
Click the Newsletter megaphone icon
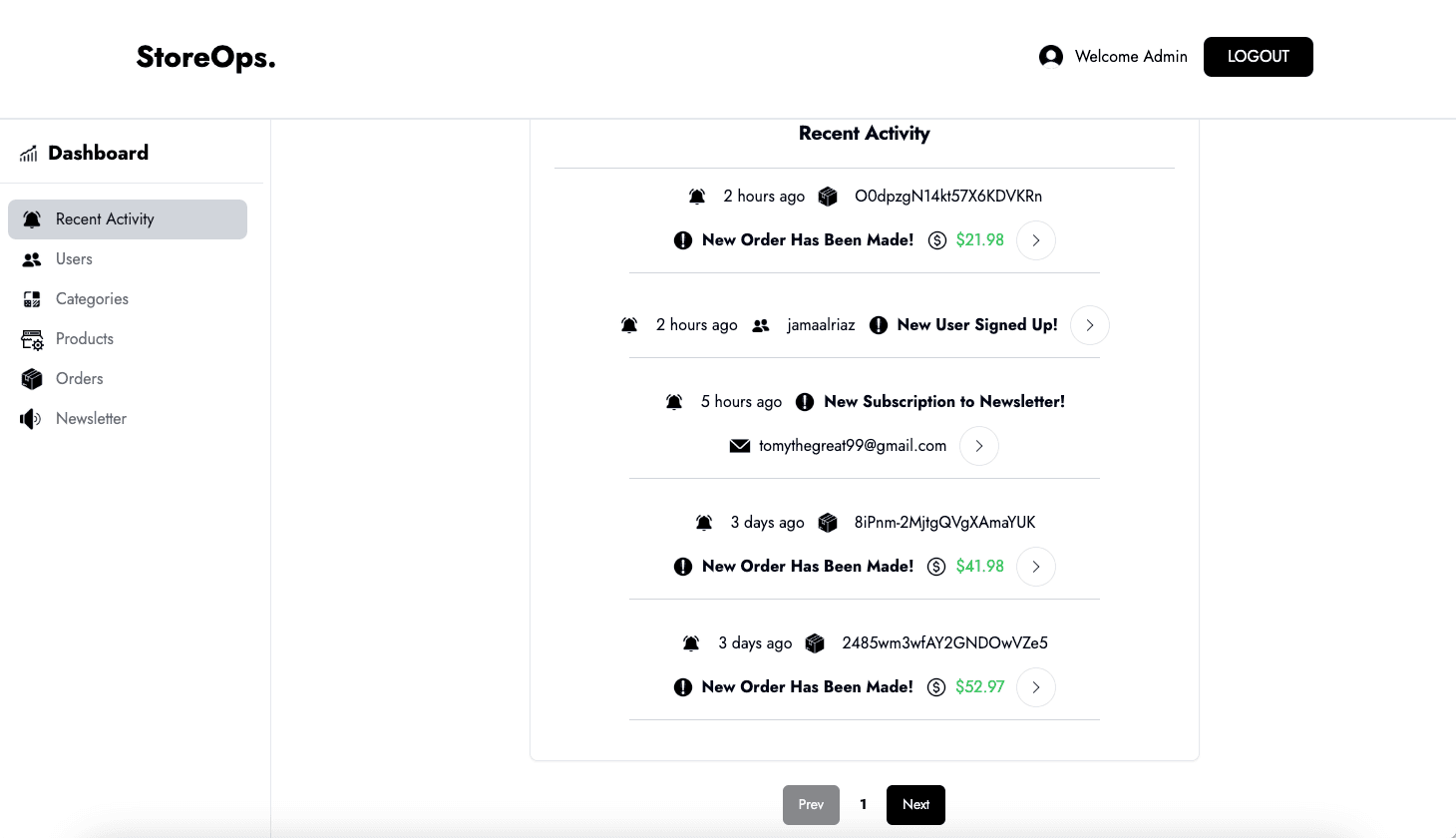(31, 419)
